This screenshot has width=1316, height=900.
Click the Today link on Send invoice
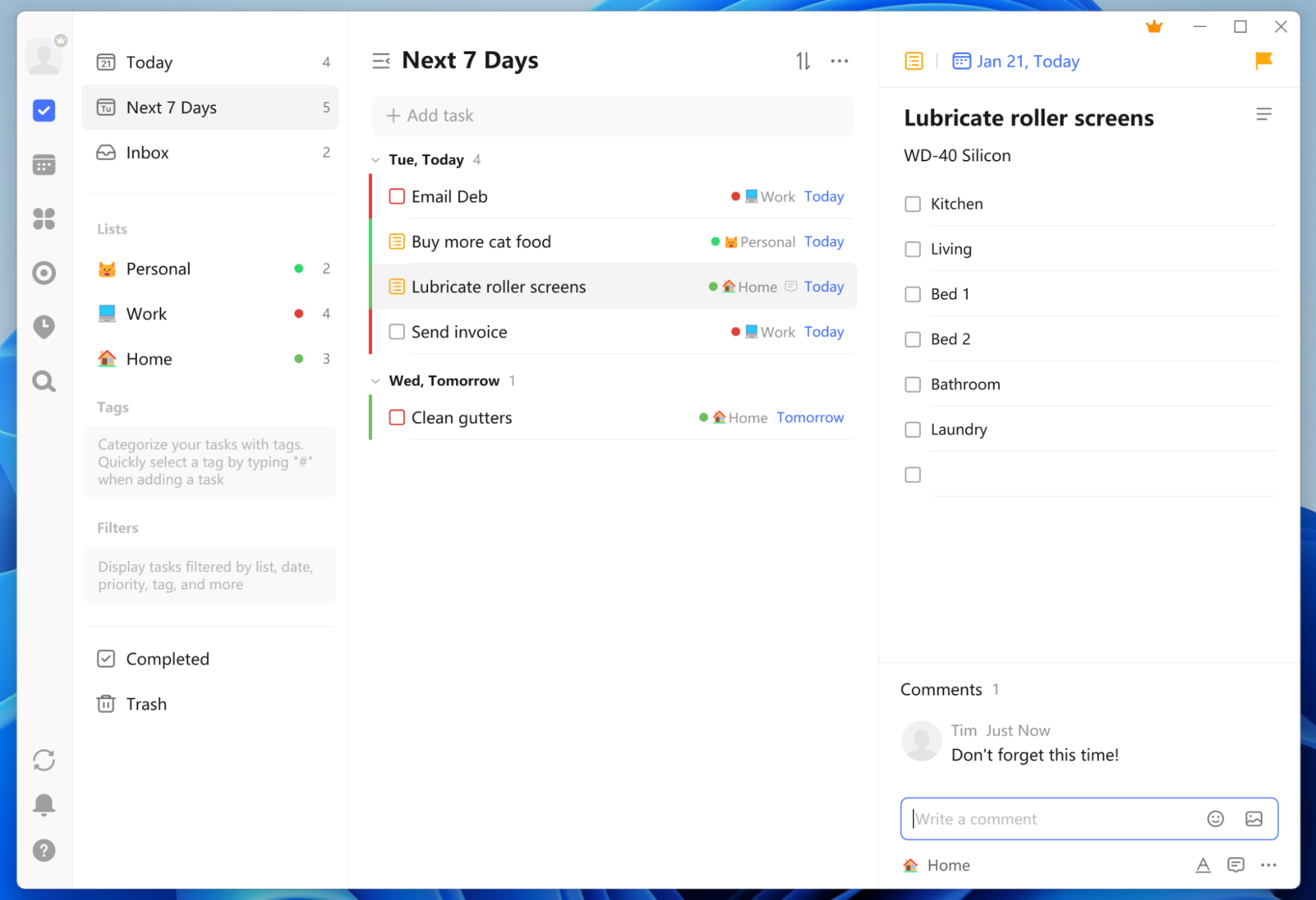pos(824,331)
